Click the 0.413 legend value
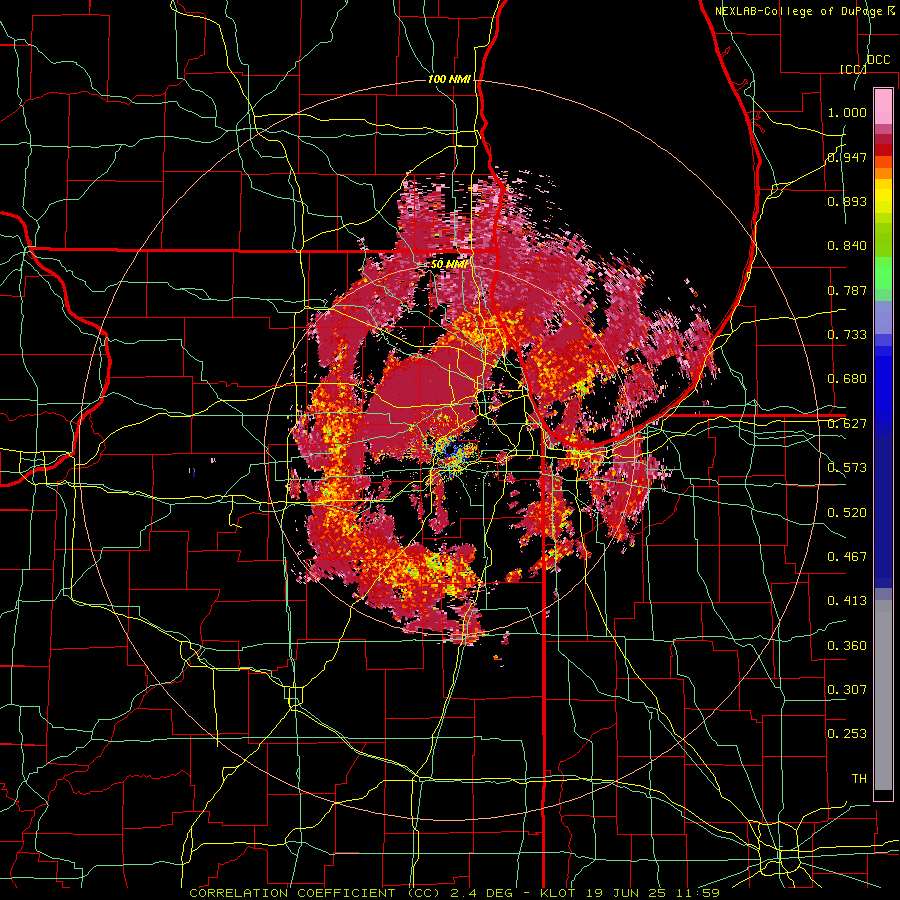 pos(847,601)
